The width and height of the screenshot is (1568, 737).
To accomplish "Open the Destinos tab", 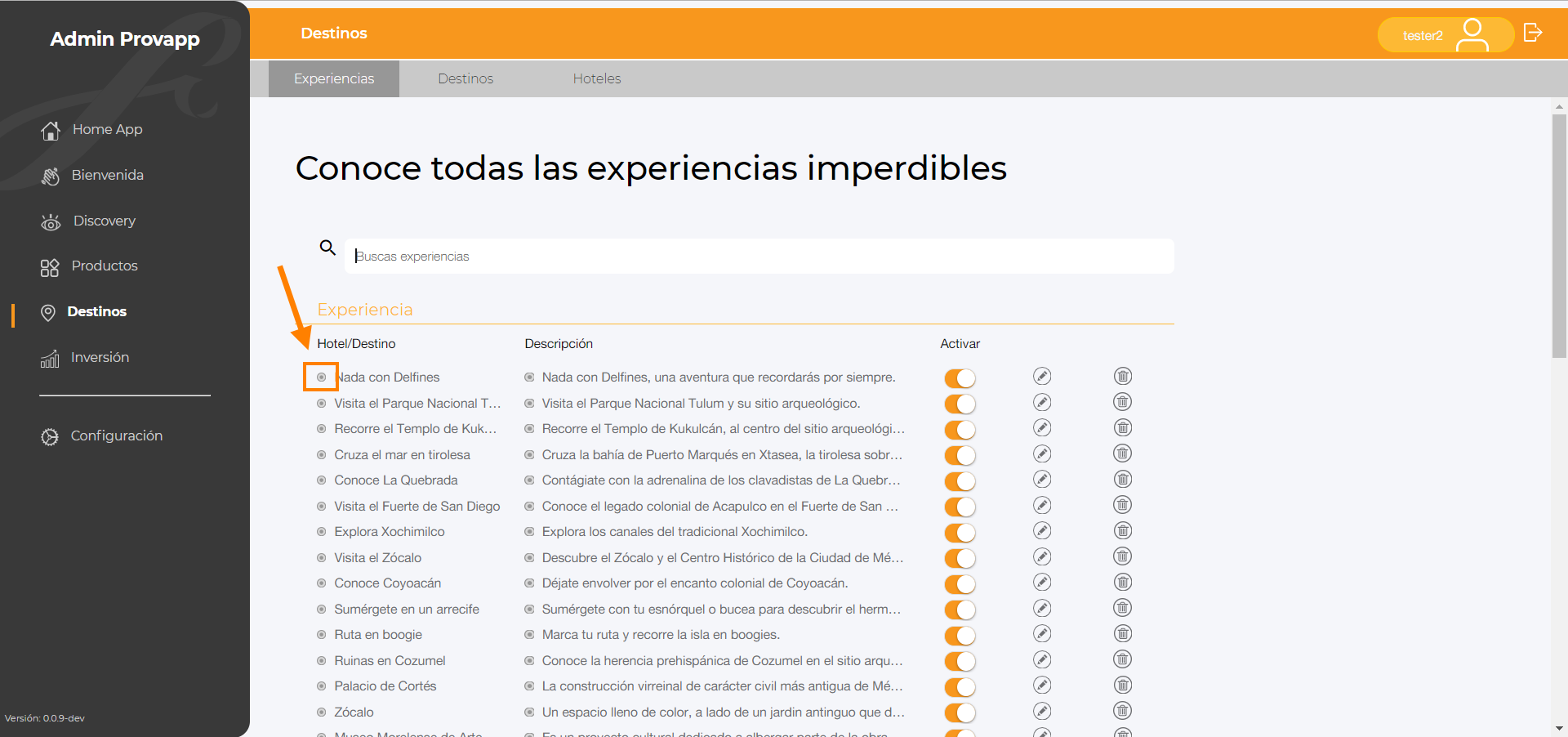I will click(x=465, y=78).
